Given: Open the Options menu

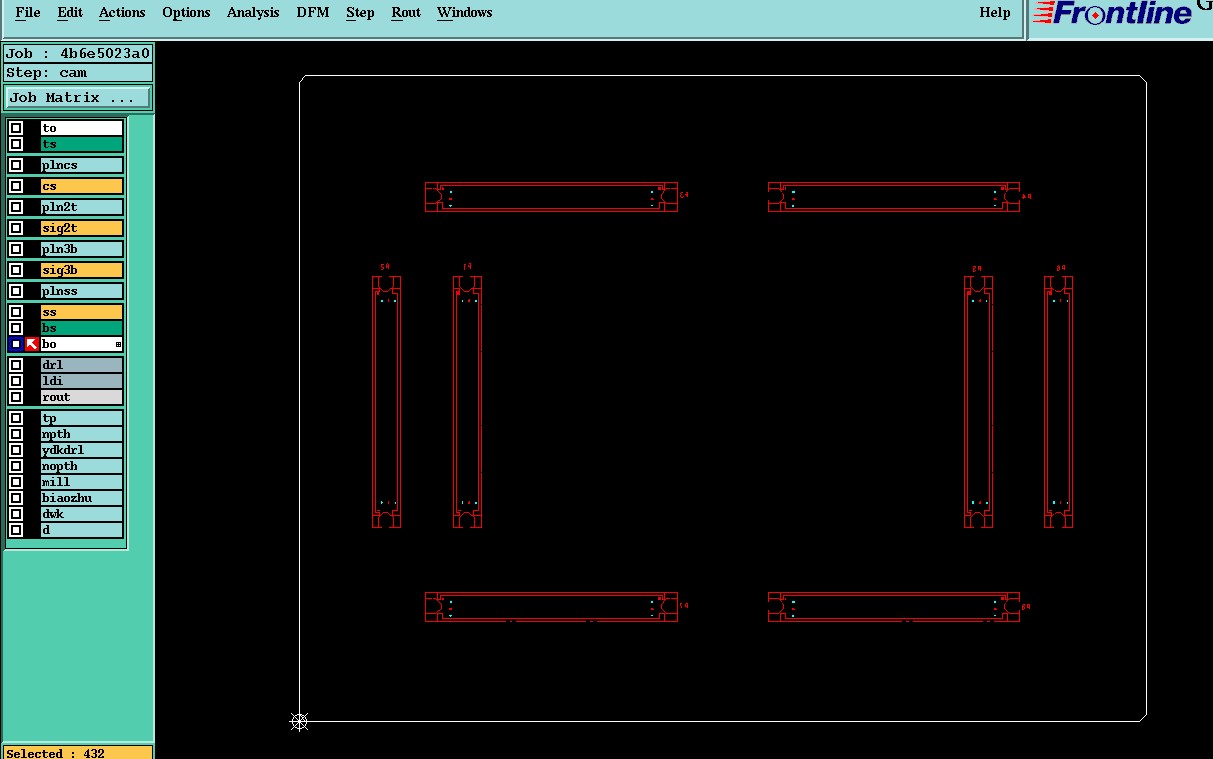Looking at the screenshot, I should pos(186,13).
